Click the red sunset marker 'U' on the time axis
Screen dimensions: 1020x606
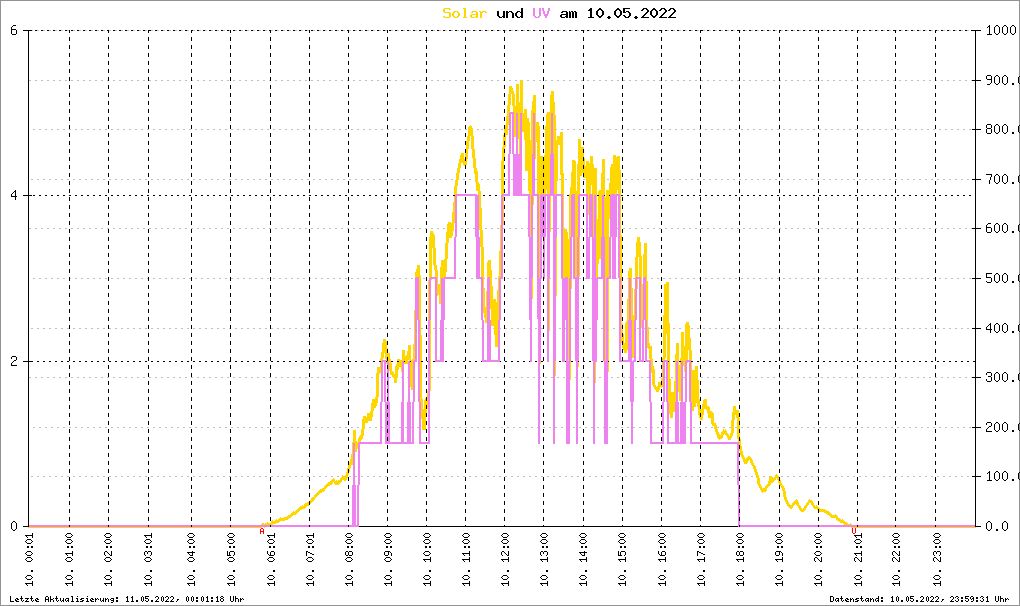pos(853,531)
